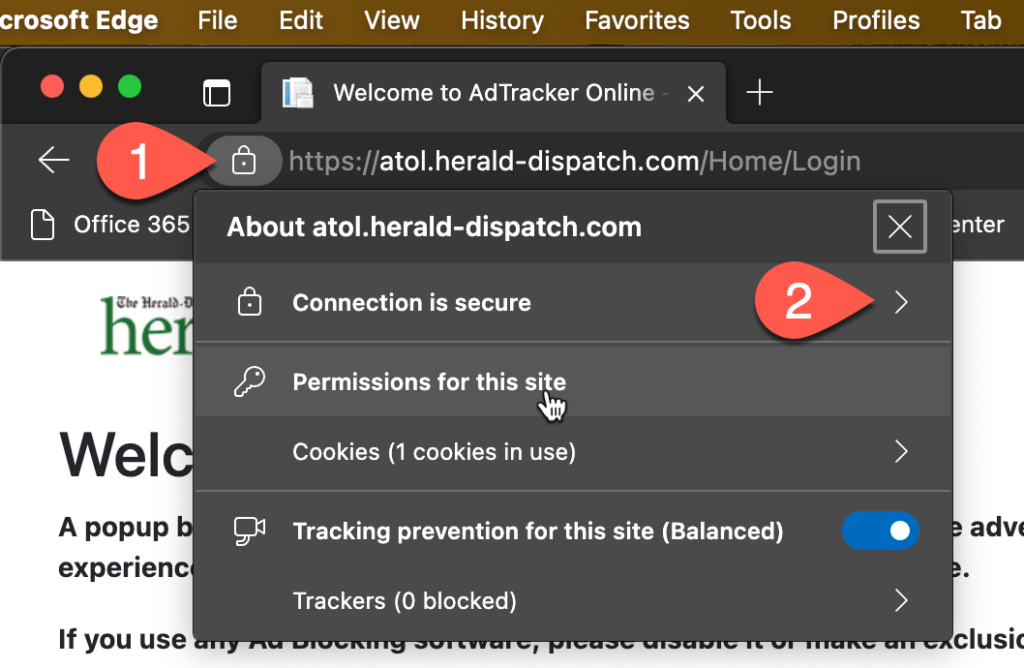Expand Connection is secure details chevron

click(x=901, y=303)
